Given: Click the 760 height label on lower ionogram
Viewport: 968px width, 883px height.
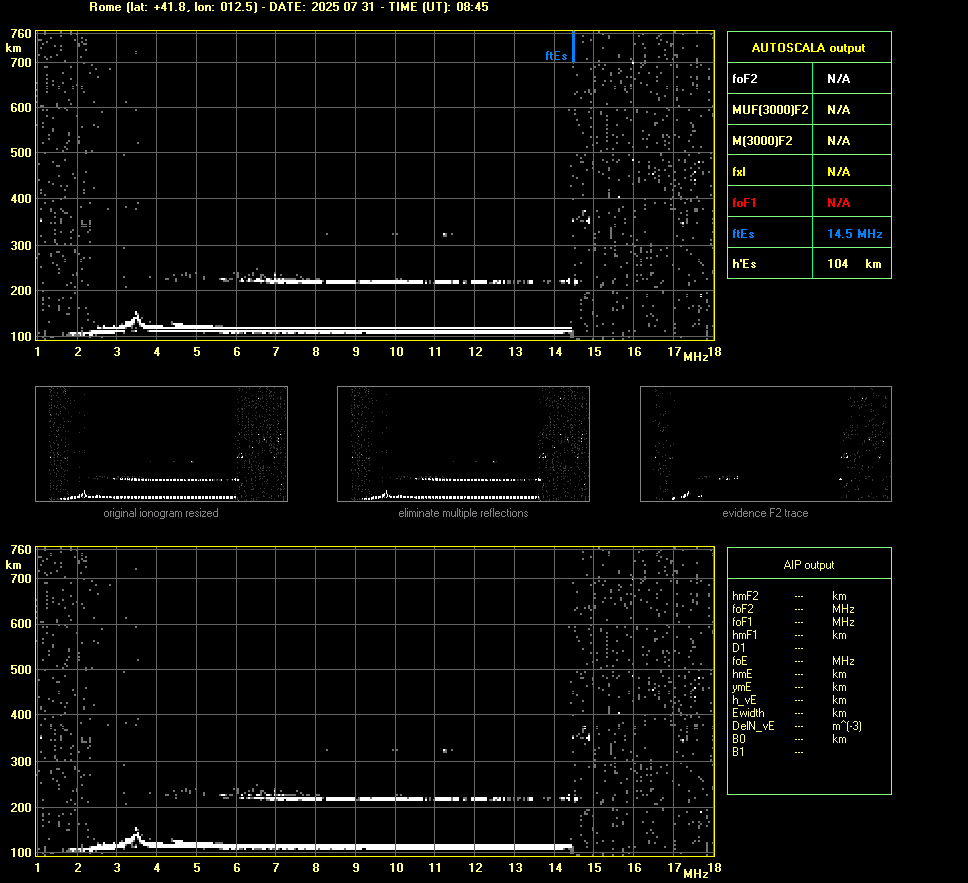Looking at the screenshot, I should click(x=21, y=550).
